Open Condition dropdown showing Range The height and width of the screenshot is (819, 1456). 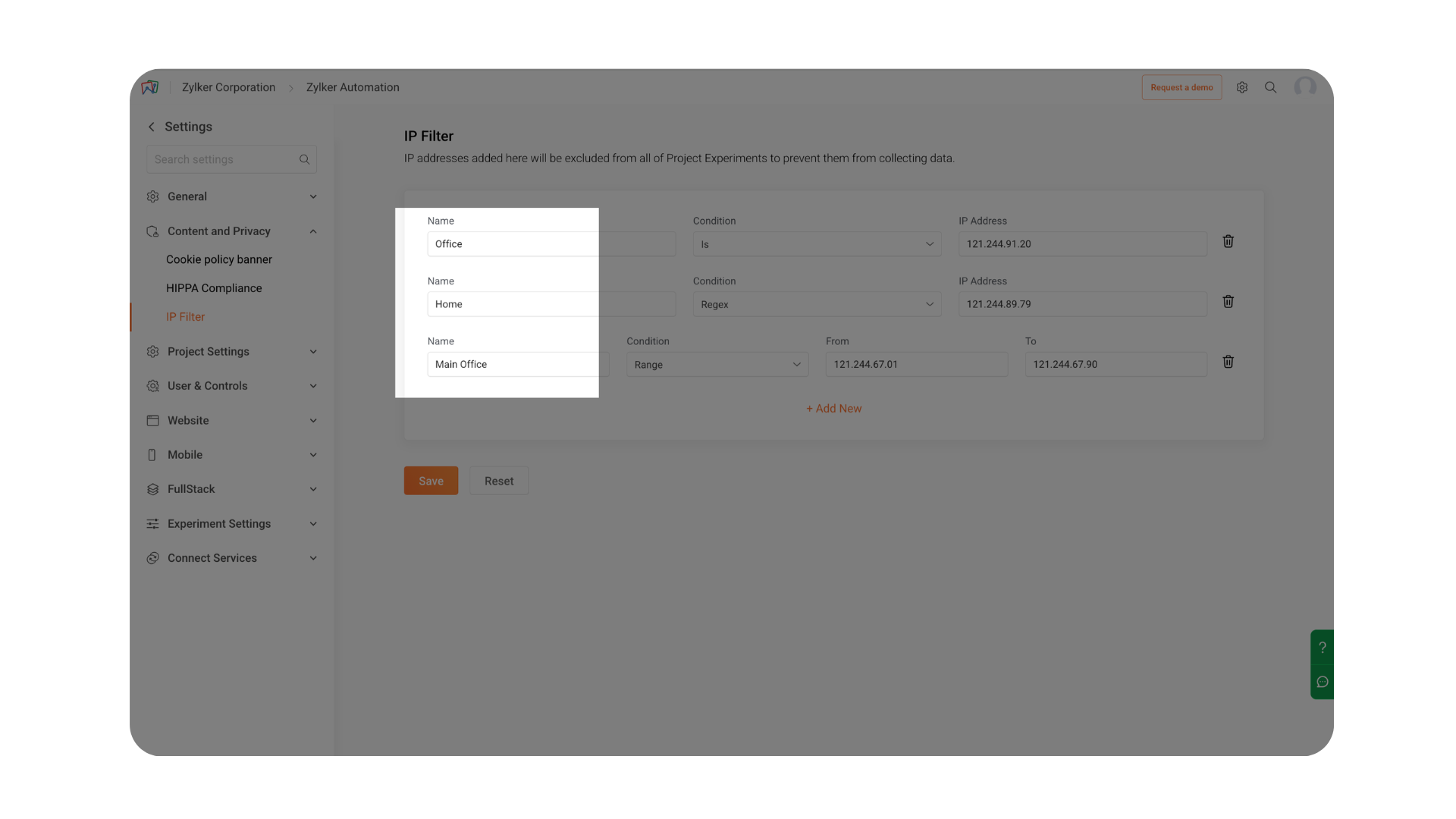tap(717, 365)
